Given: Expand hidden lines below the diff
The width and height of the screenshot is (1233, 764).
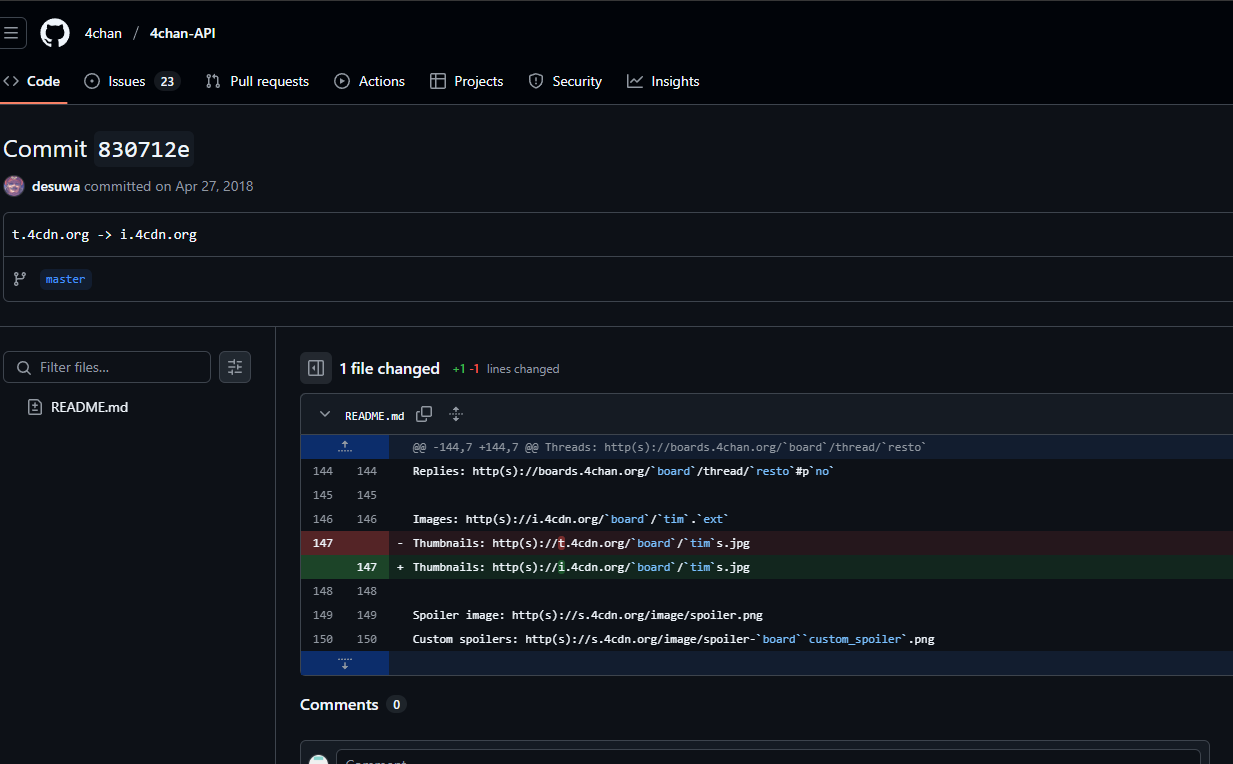Looking at the screenshot, I should tap(345, 663).
